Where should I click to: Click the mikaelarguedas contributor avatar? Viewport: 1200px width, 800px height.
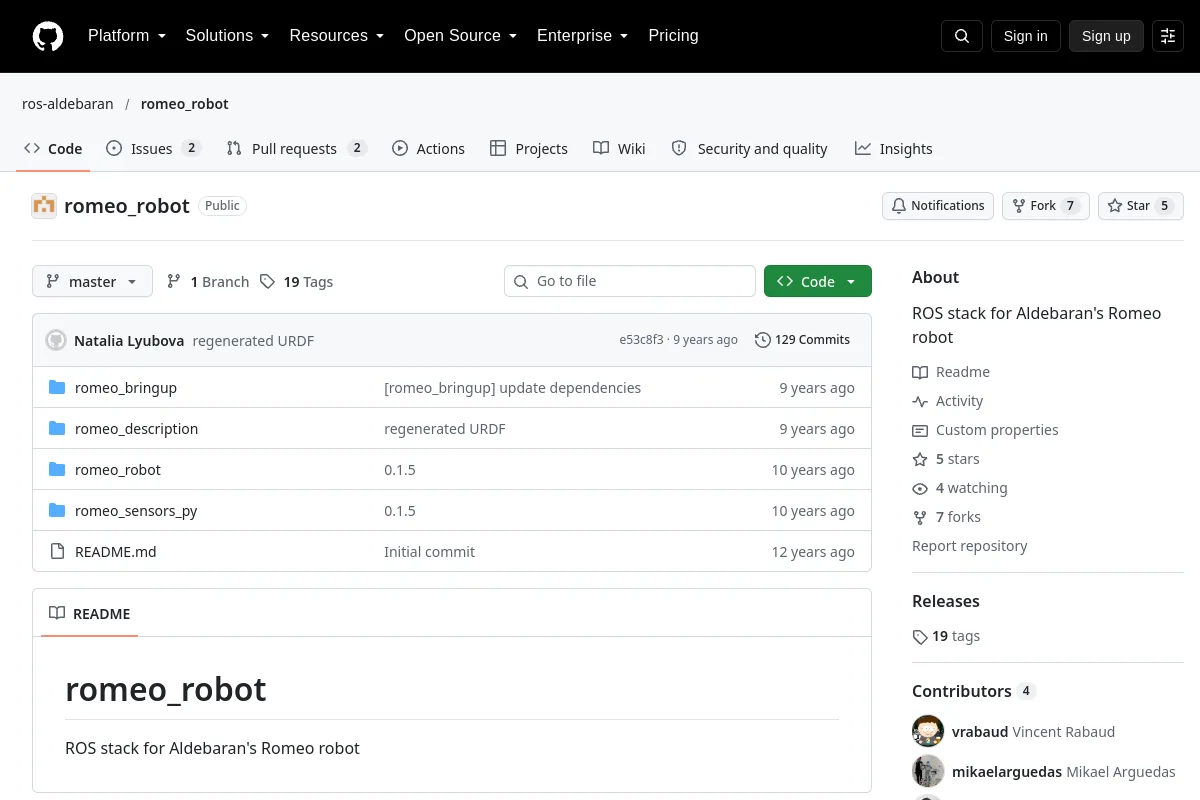[x=928, y=771]
